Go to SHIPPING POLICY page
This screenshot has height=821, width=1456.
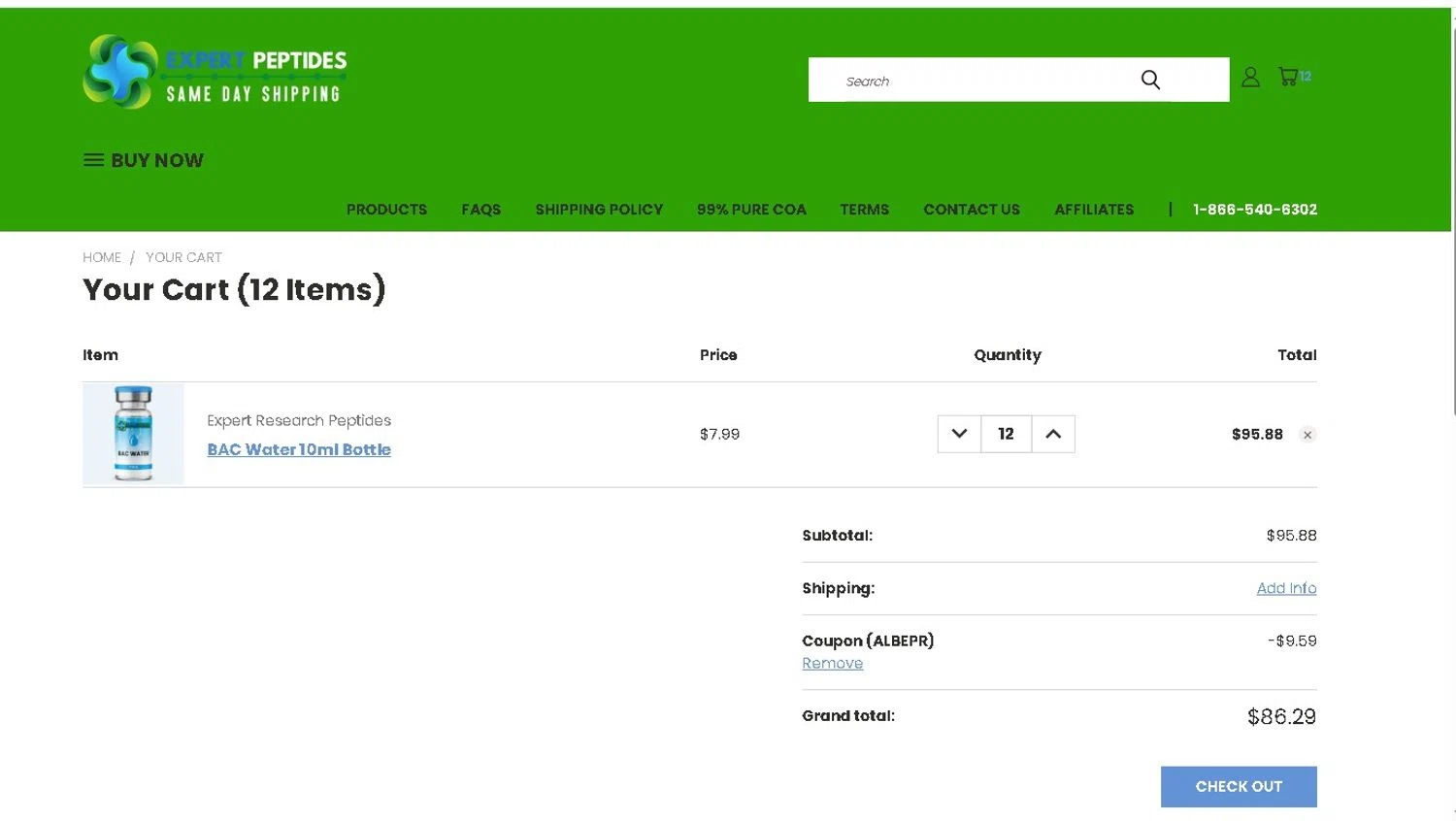pyautogui.click(x=599, y=210)
